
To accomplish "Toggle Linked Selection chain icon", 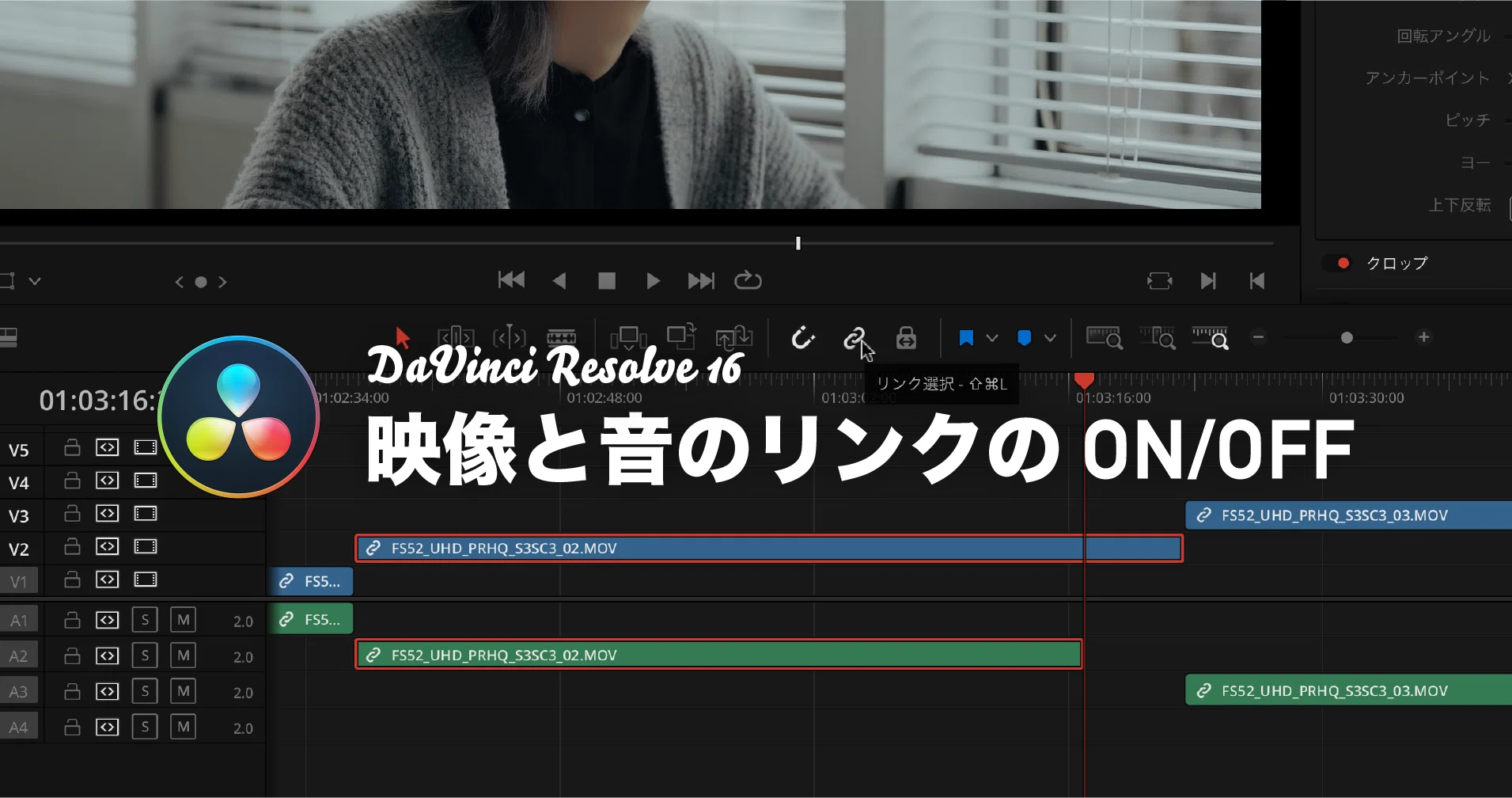I will 854,339.
